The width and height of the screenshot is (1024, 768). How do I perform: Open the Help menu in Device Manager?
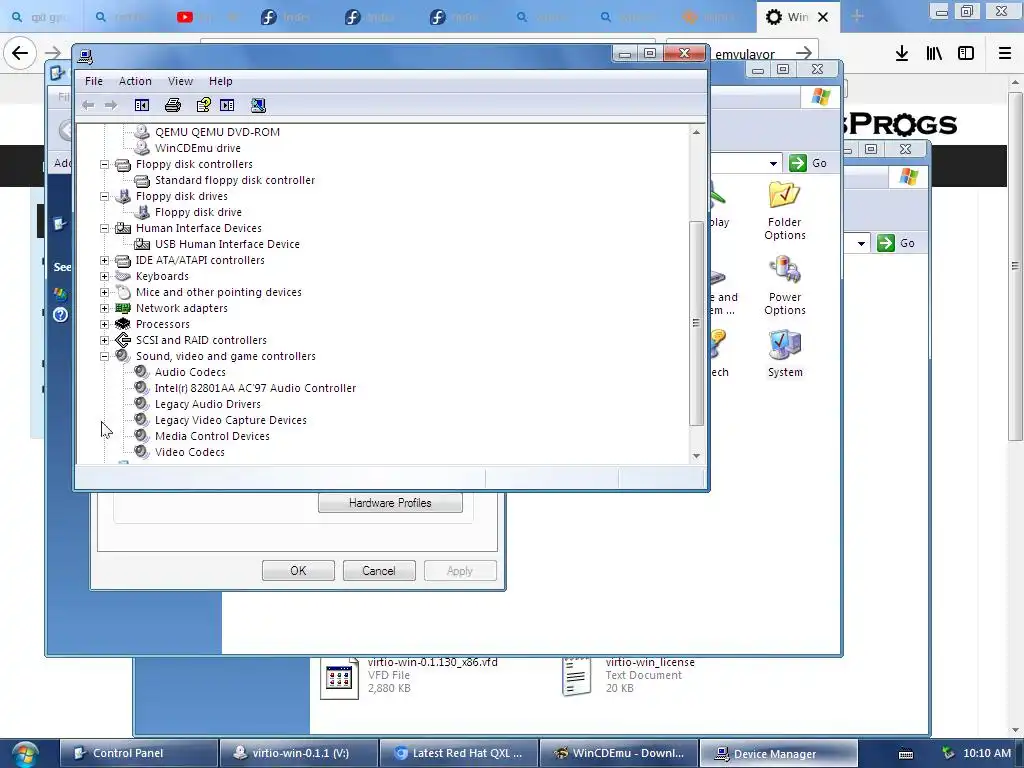(x=221, y=81)
